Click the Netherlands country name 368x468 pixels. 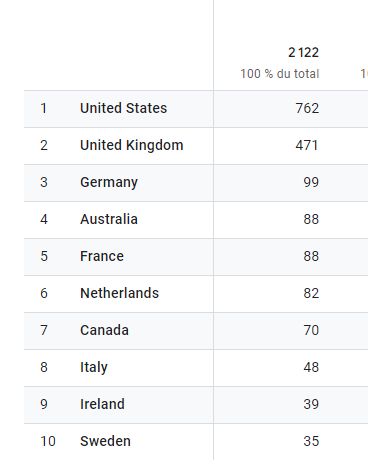tap(119, 293)
